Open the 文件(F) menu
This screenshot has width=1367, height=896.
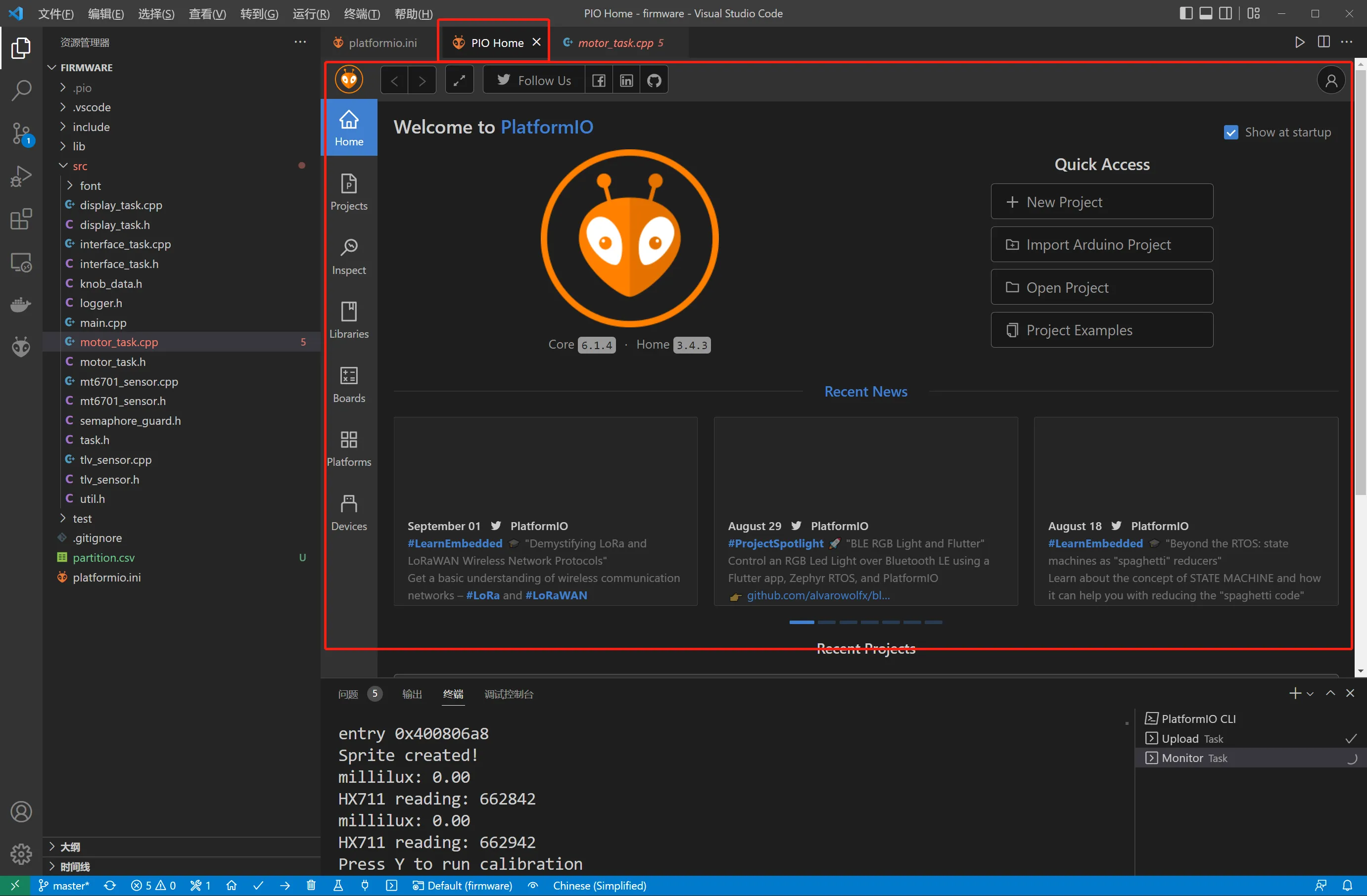55,14
